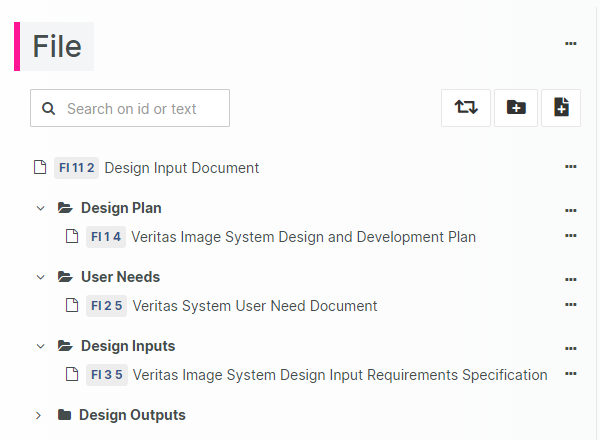This screenshot has width=600, height=440.
Task: Open options for User Needs folder
Action: tap(571, 279)
